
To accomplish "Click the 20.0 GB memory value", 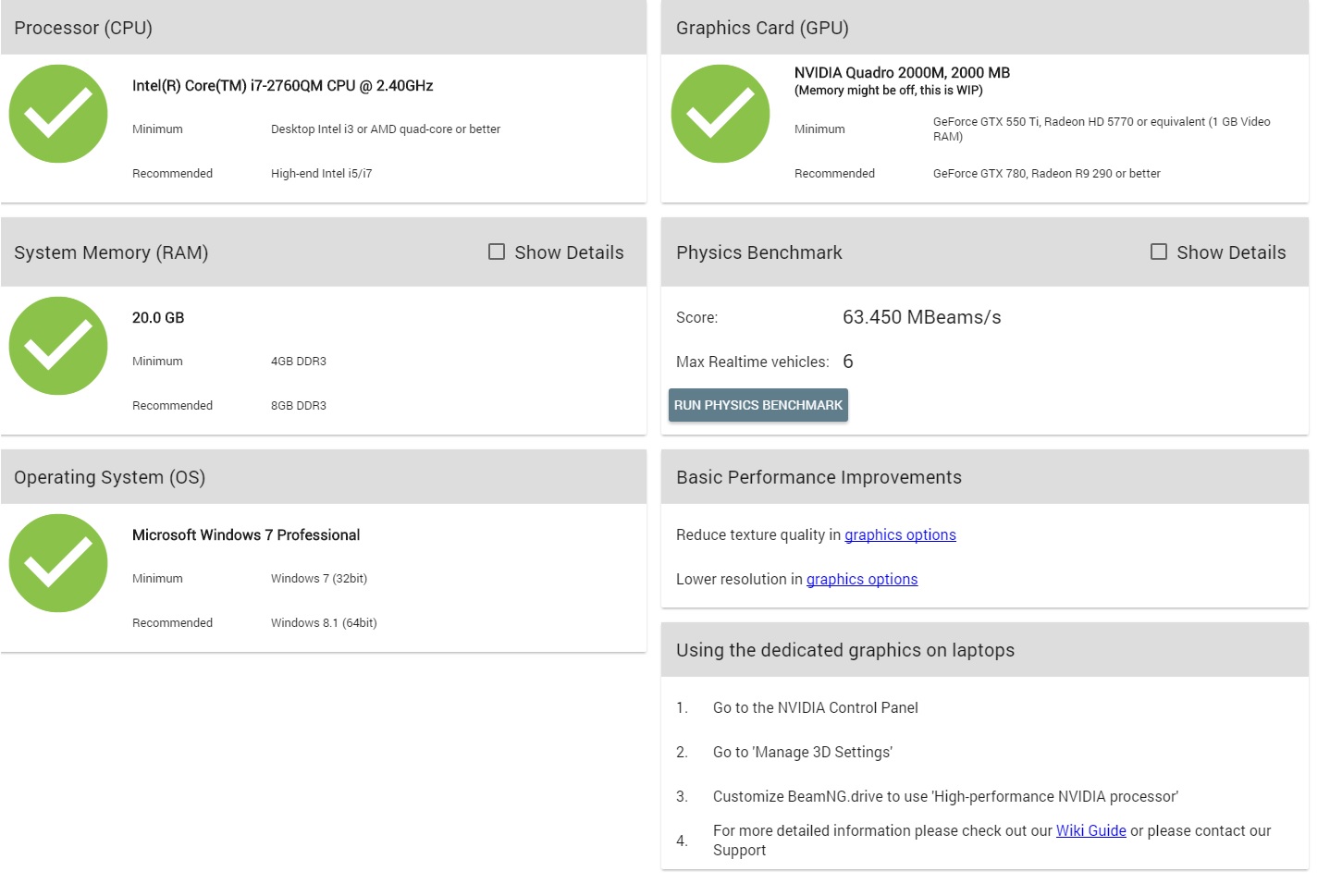I will point(158,317).
